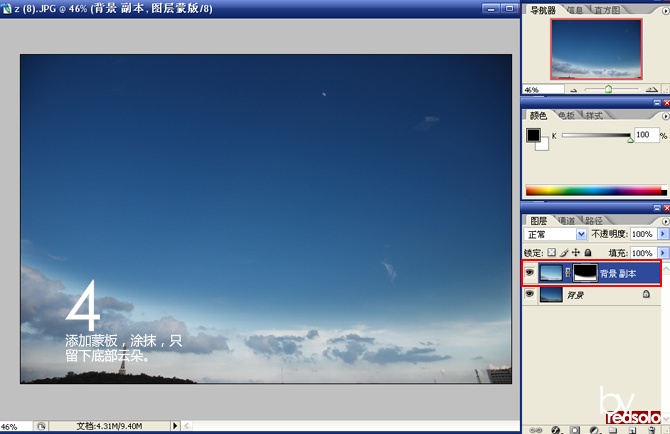Click the black foreground color swatch
670x434 pixels.
click(x=533, y=135)
